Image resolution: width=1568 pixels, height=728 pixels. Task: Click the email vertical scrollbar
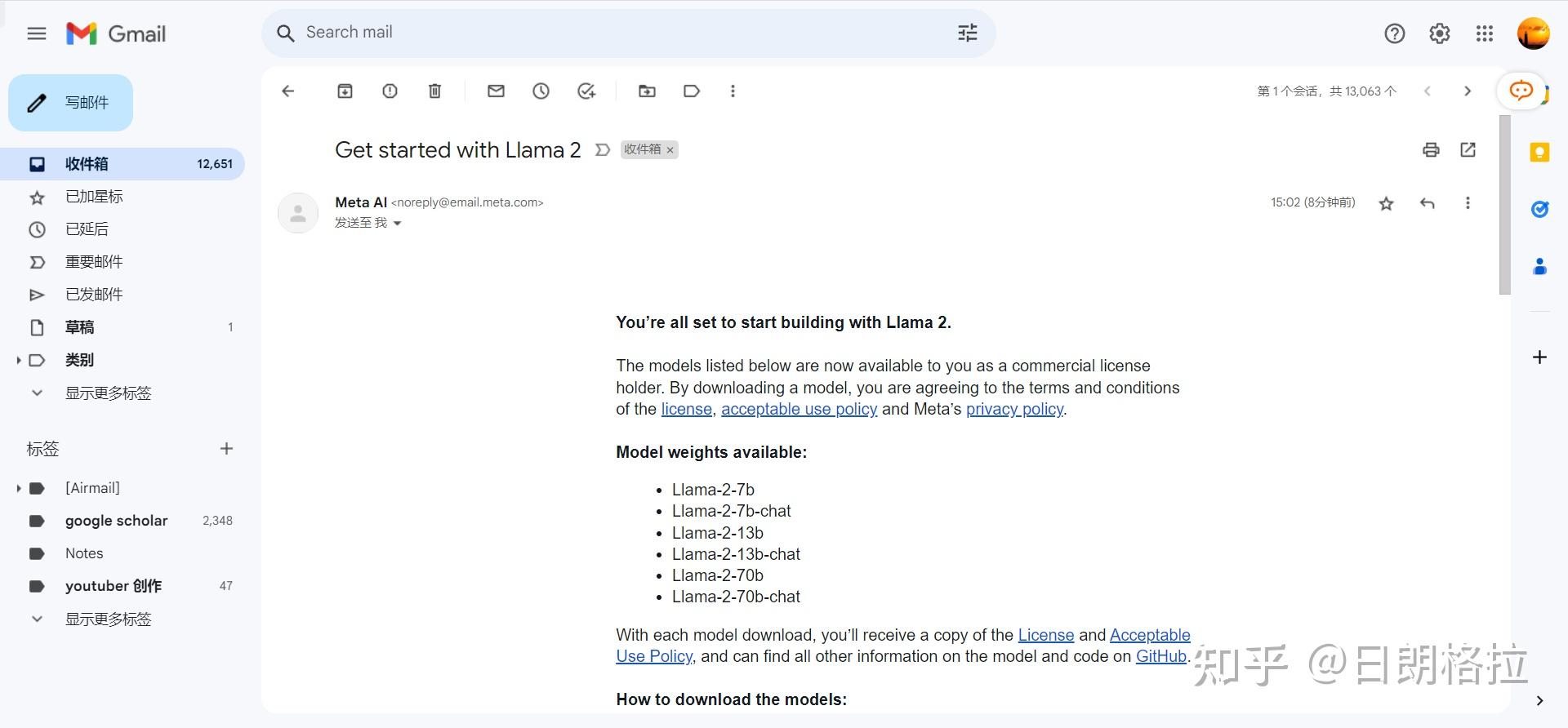point(1505,204)
